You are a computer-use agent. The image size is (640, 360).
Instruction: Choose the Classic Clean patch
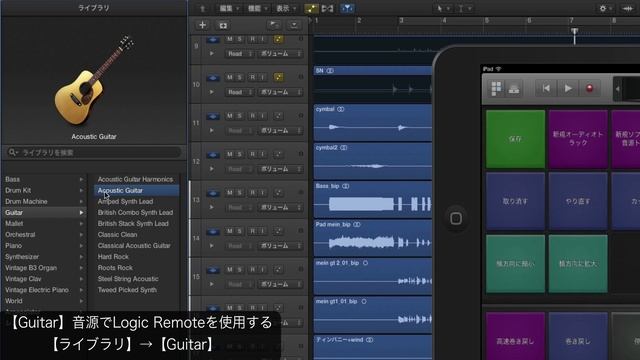136,235
